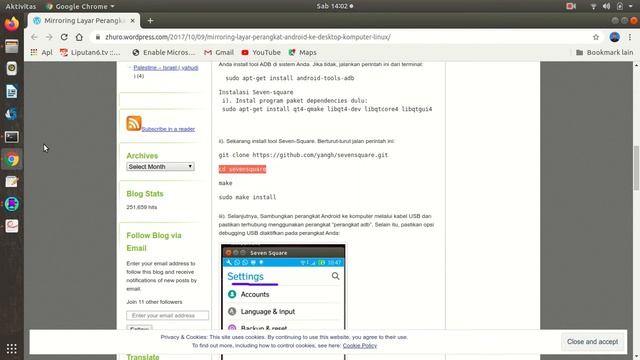The image size is (640, 360).
Task: Click the Google Chrome dock icon
Action: point(12,159)
